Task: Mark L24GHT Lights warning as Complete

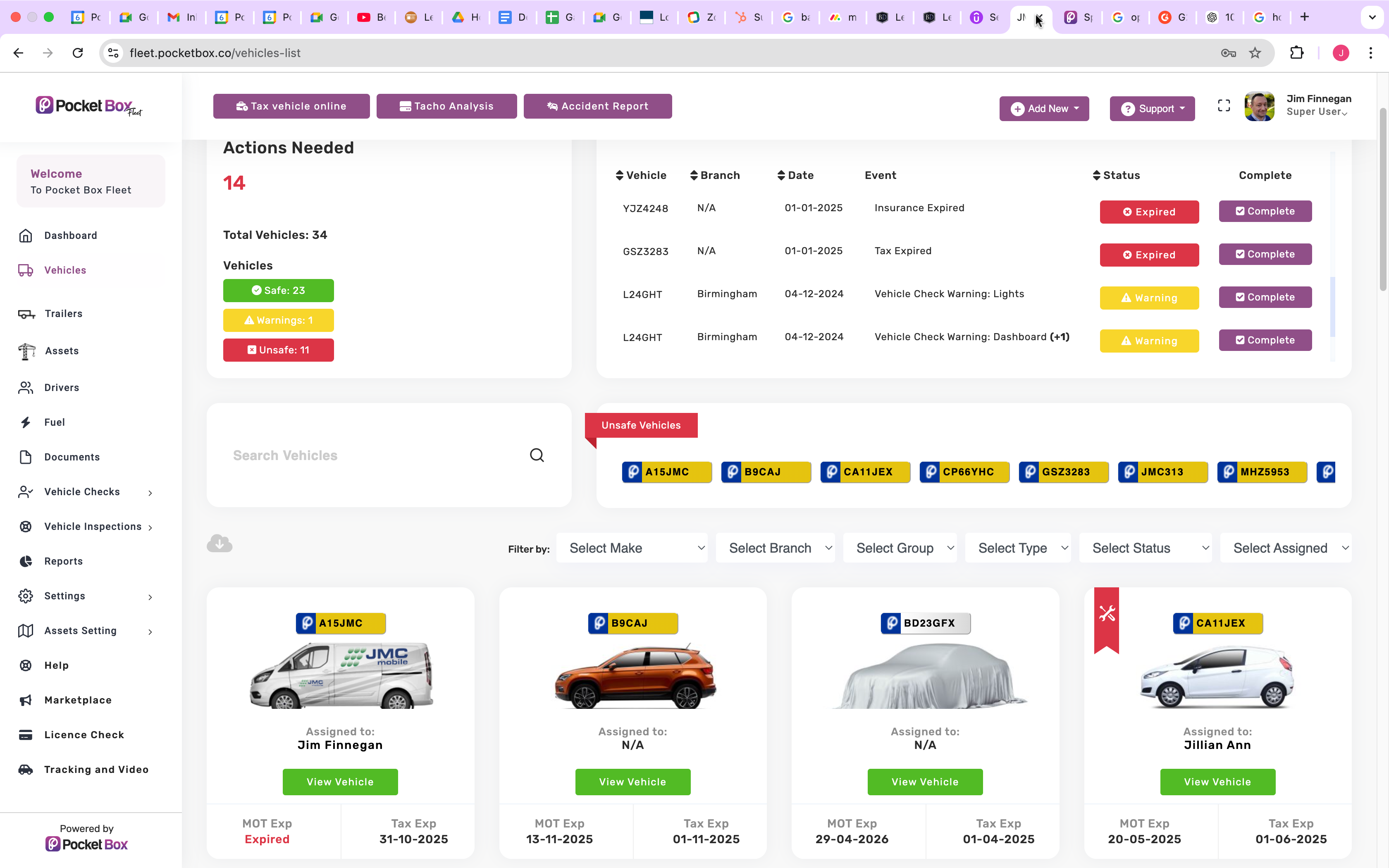Action: point(1265,297)
